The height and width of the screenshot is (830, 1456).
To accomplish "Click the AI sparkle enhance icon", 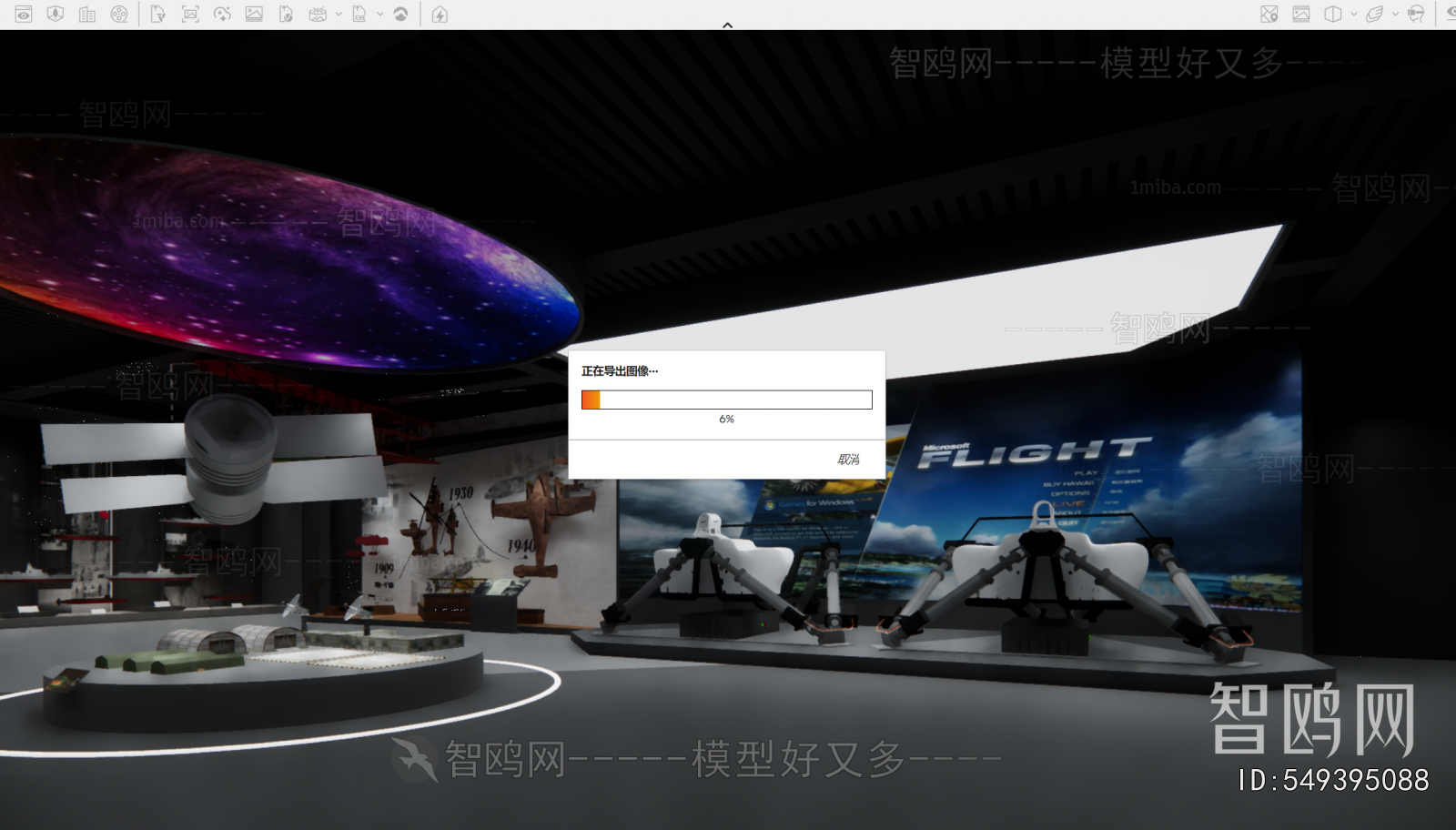I will pyautogui.click(x=222, y=15).
